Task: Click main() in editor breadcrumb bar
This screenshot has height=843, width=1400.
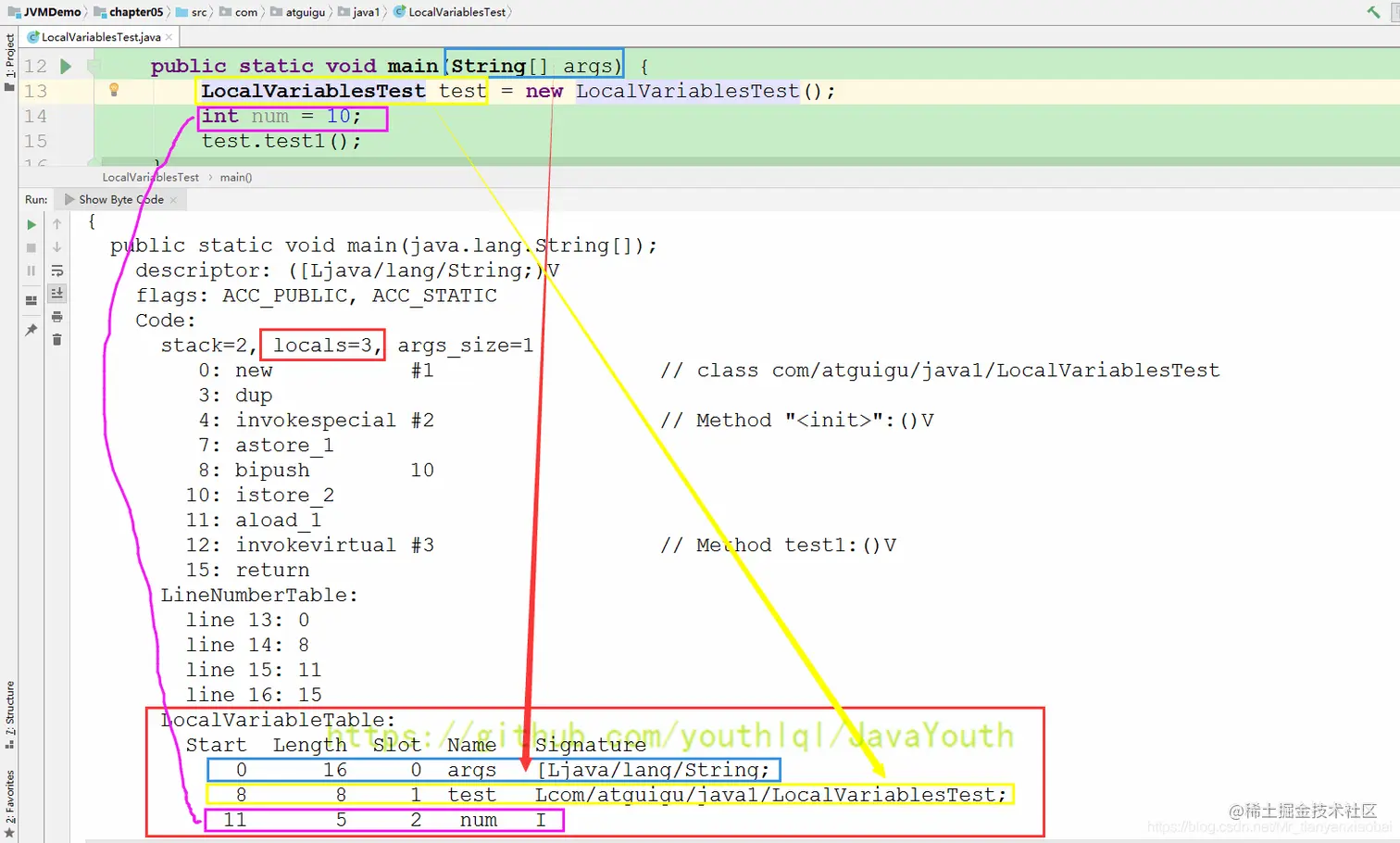Action: tap(236, 177)
